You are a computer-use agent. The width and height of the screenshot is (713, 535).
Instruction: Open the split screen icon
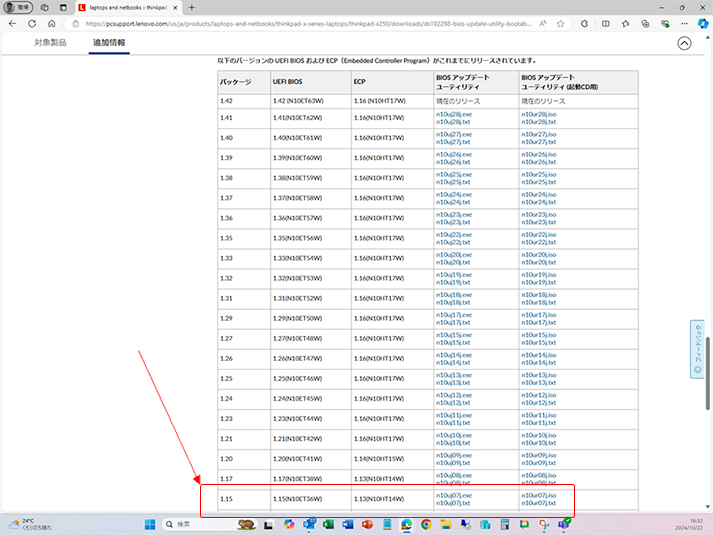click(606, 24)
